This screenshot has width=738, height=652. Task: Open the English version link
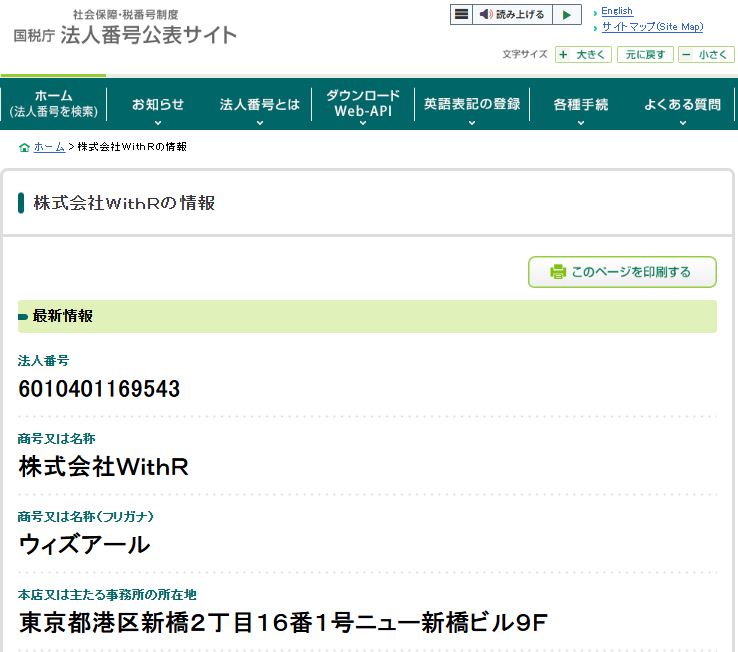click(x=617, y=11)
